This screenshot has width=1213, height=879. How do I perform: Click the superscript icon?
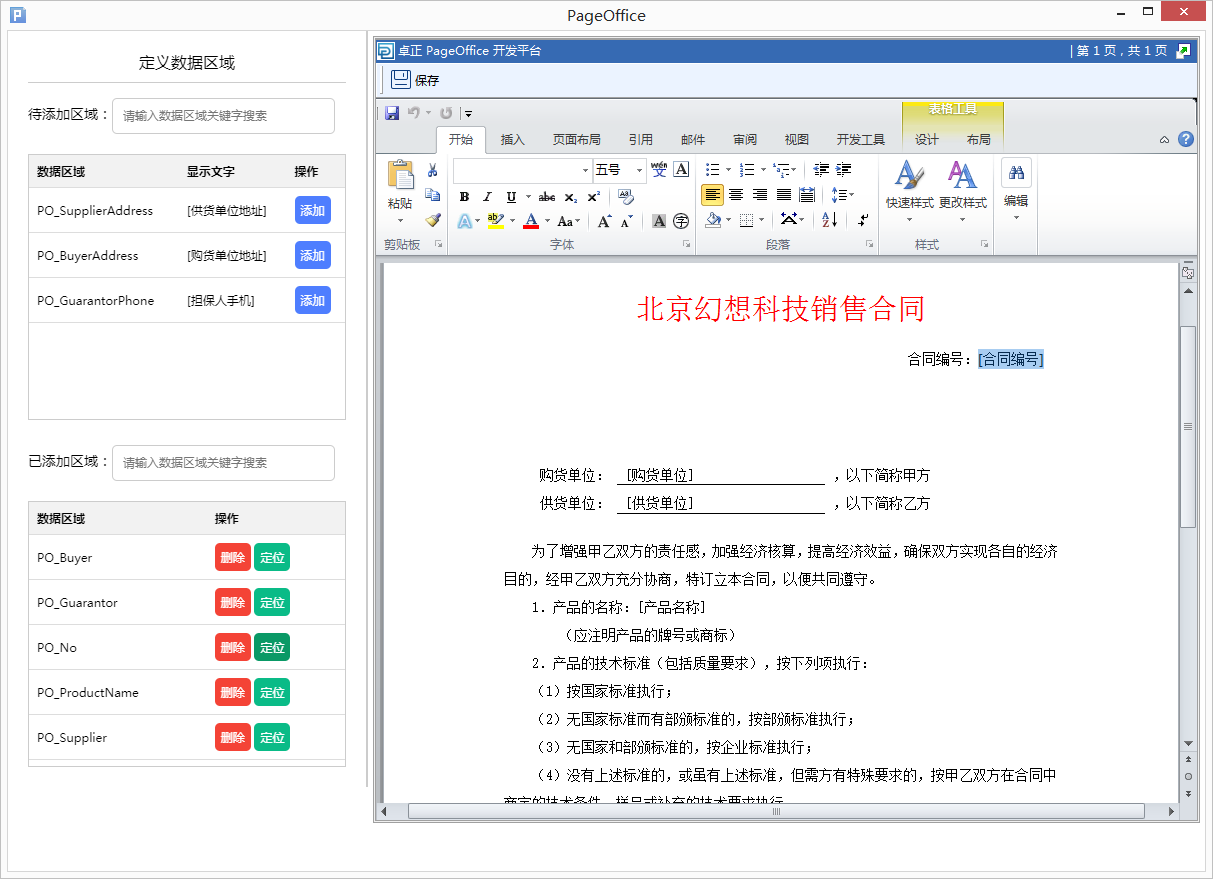point(593,197)
